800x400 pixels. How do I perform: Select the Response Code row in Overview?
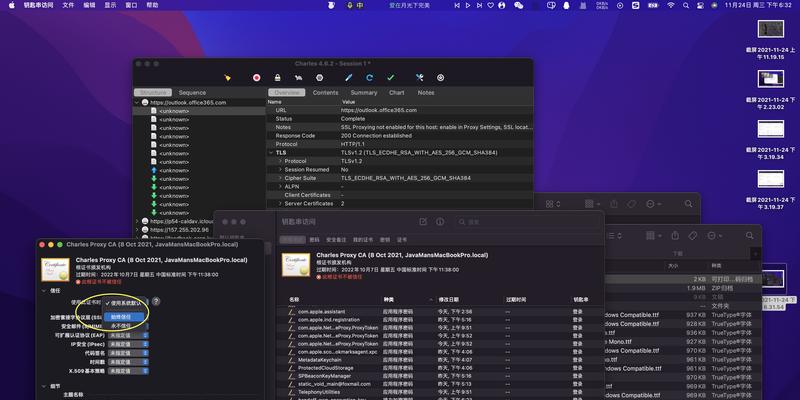coord(400,136)
